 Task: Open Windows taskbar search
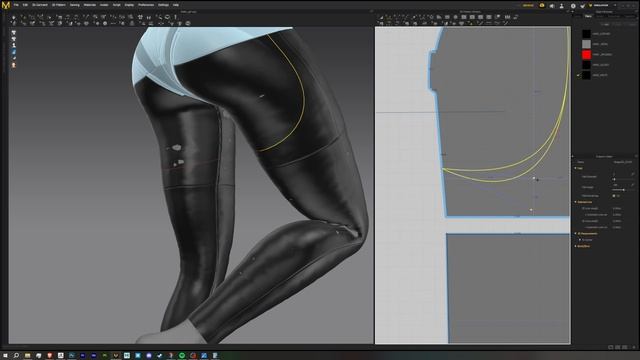tap(16, 356)
